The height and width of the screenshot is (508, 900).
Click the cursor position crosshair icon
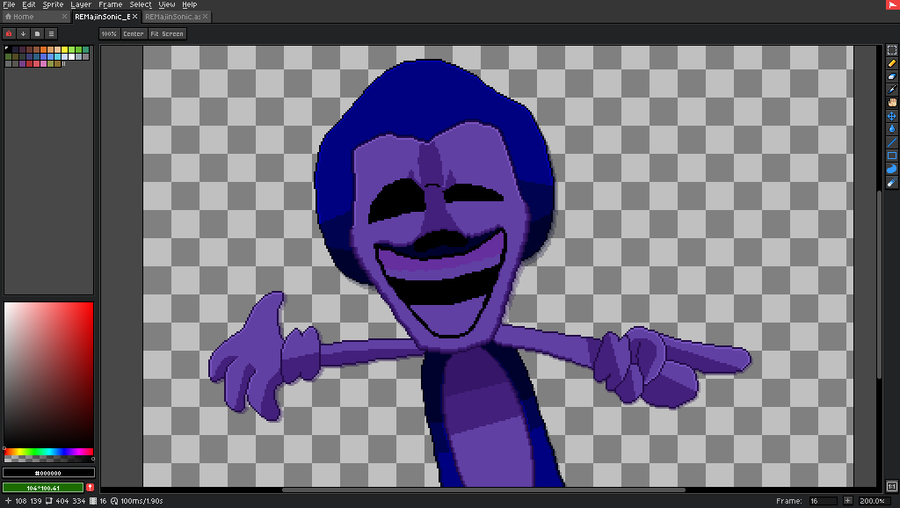click(8, 501)
